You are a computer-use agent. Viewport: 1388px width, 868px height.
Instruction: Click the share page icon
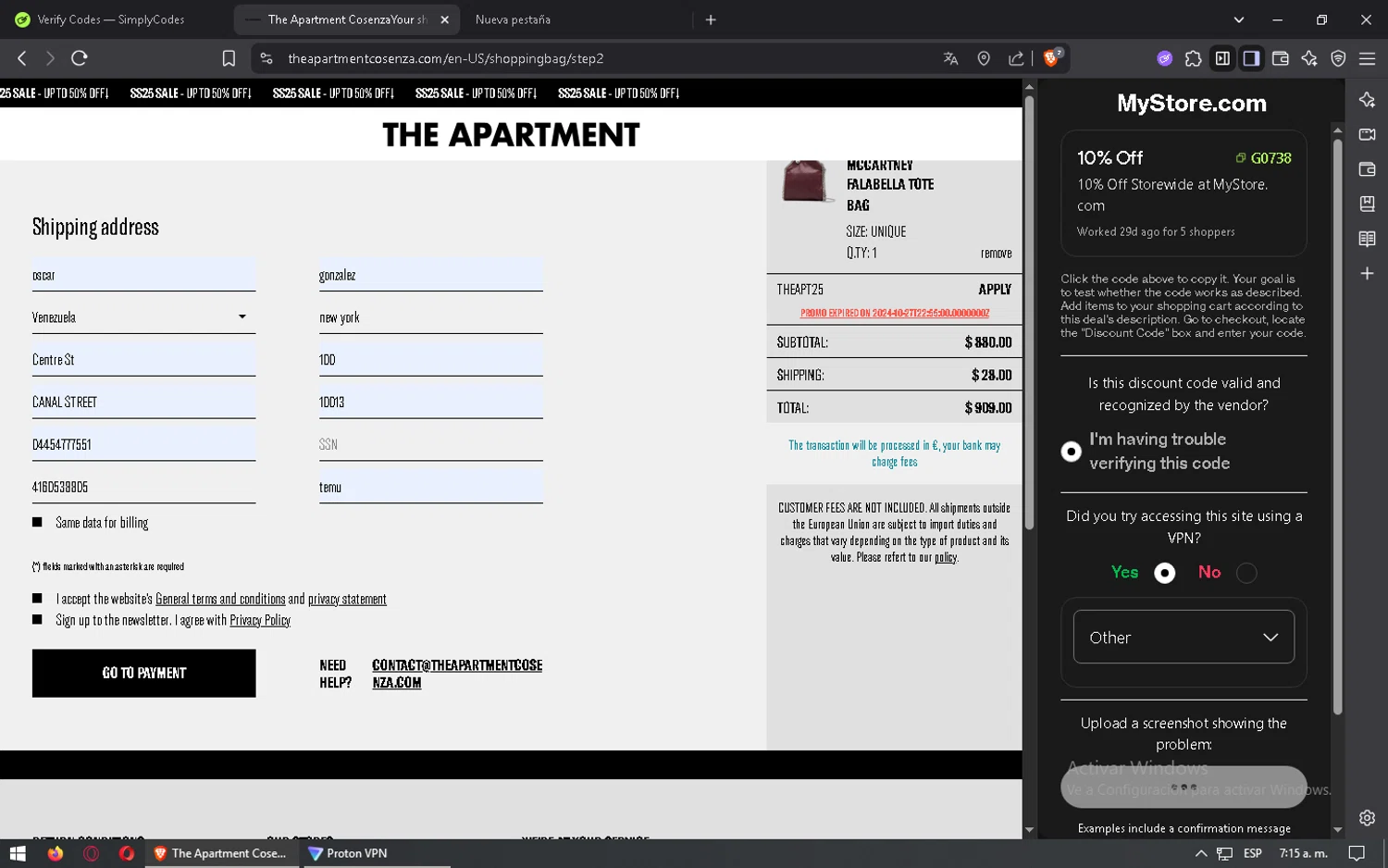tap(1016, 58)
